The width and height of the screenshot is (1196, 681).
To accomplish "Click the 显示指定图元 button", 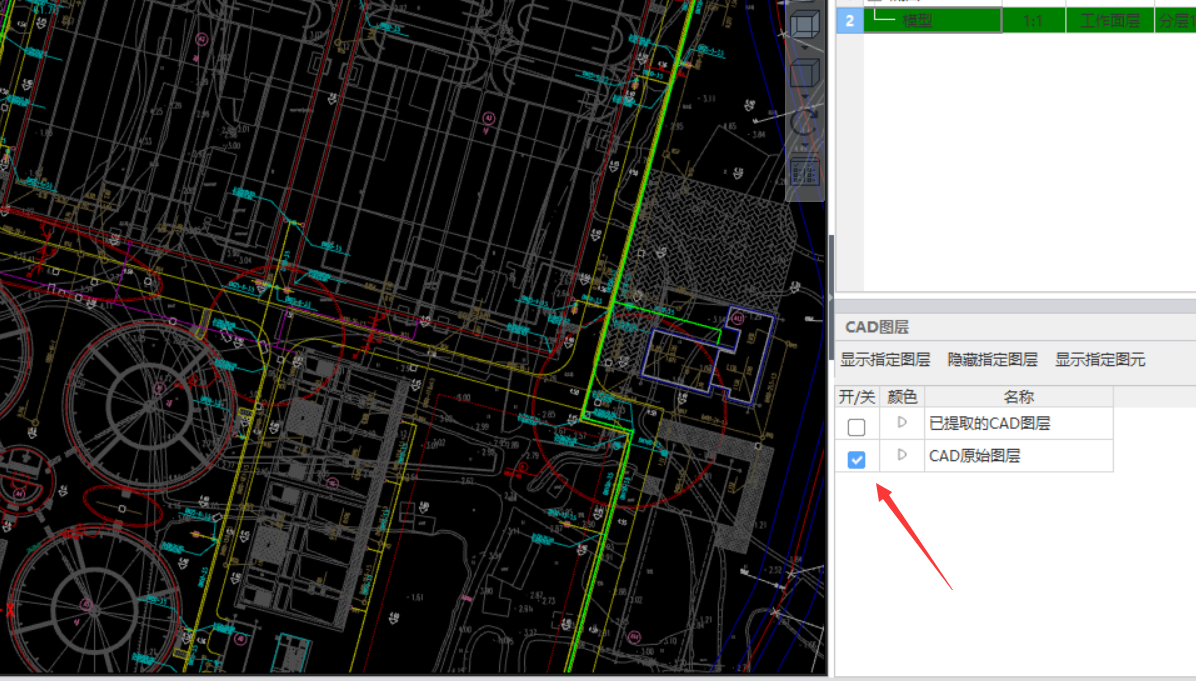I will coord(1100,360).
